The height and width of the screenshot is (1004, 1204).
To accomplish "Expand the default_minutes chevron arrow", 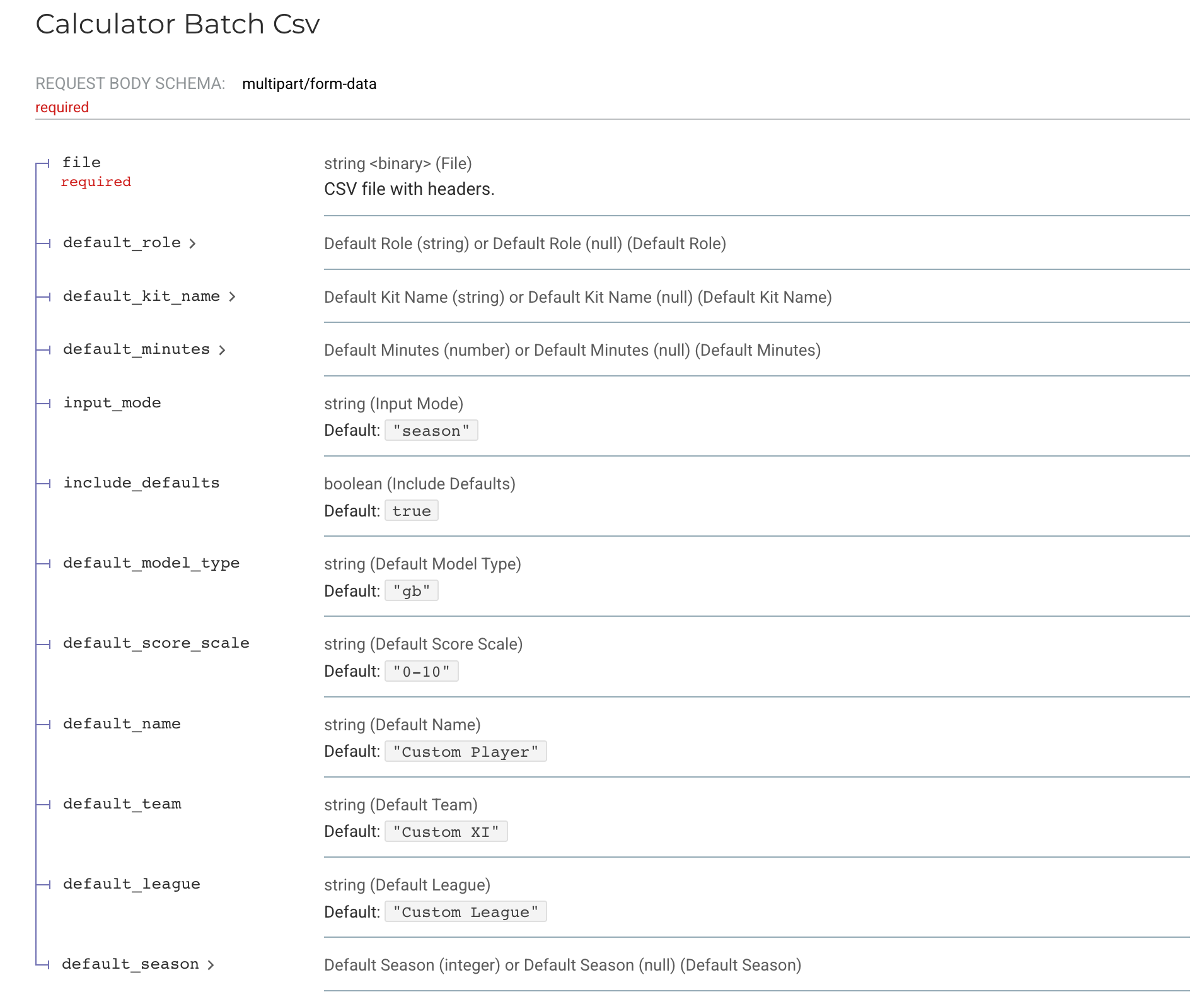I will pyautogui.click(x=222, y=350).
